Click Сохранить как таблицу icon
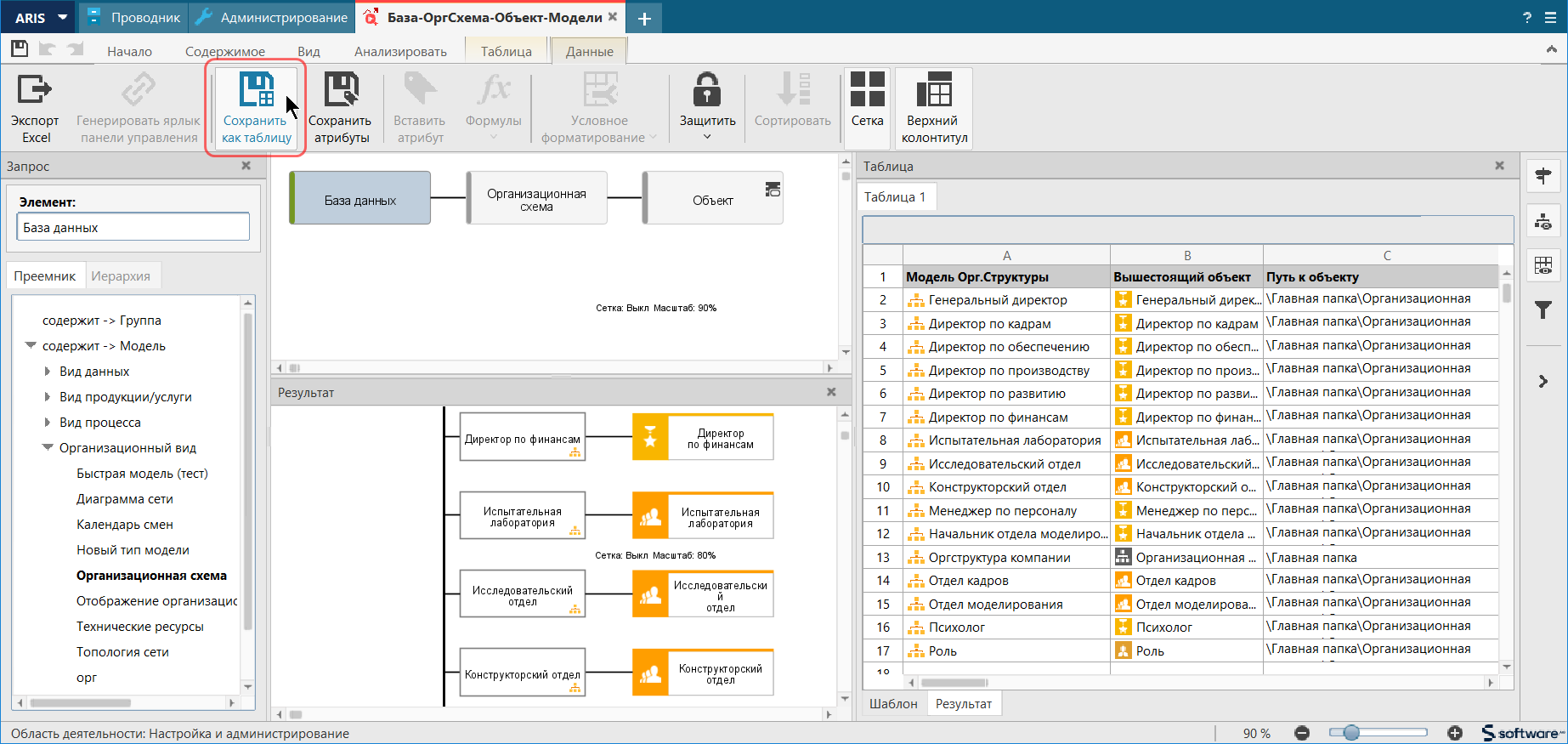This screenshot has height=744, width=1568. (257, 88)
